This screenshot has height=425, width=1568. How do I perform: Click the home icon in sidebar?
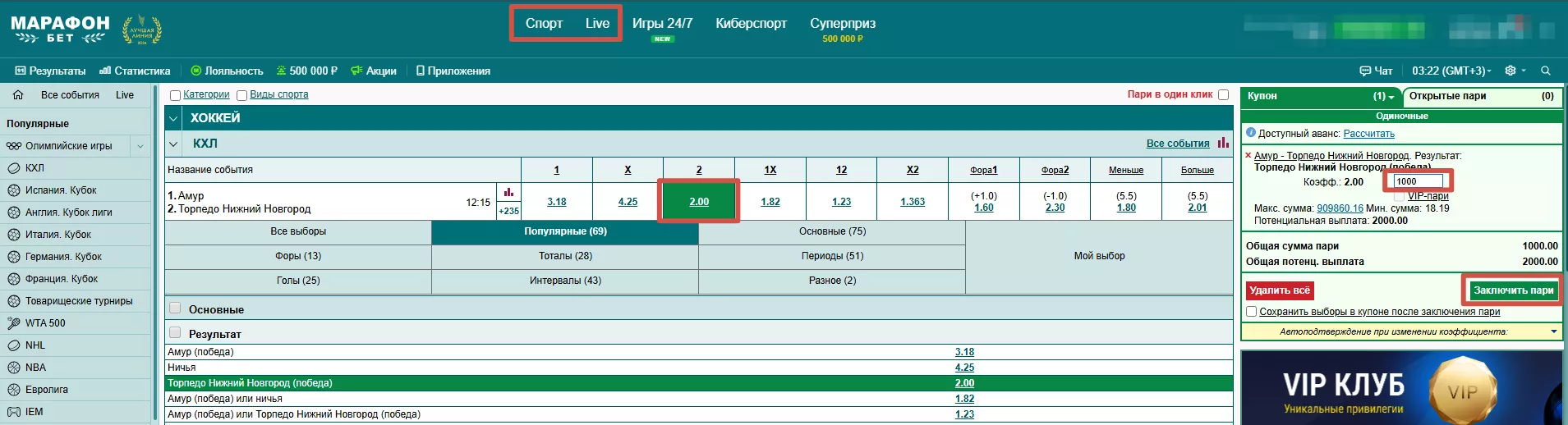pyautogui.click(x=18, y=95)
